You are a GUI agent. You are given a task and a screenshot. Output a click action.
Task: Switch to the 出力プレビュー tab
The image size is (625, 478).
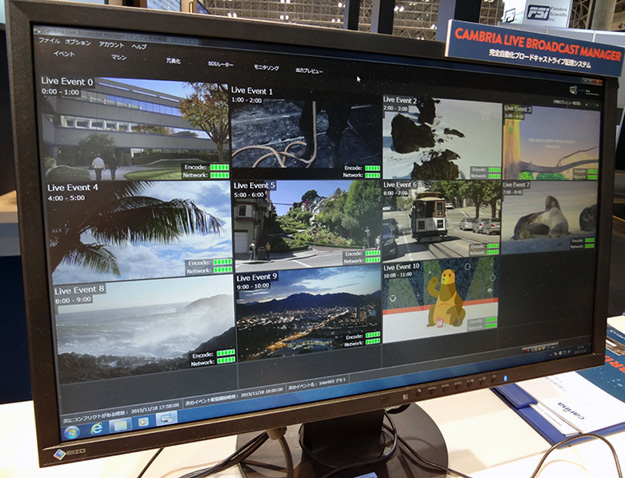tap(309, 71)
